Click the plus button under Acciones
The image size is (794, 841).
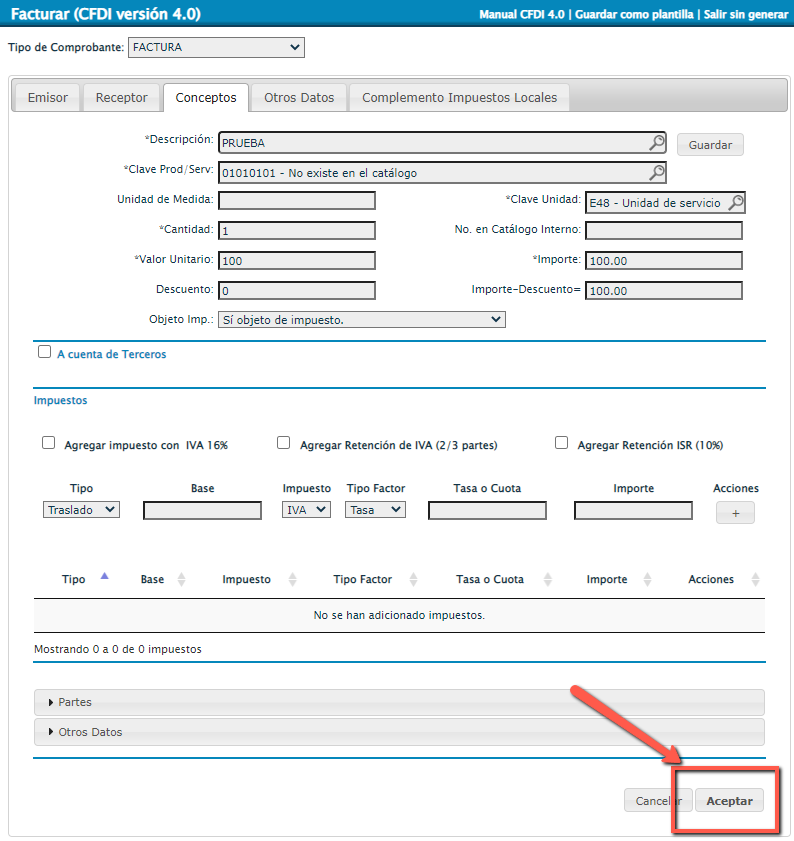[x=735, y=513]
